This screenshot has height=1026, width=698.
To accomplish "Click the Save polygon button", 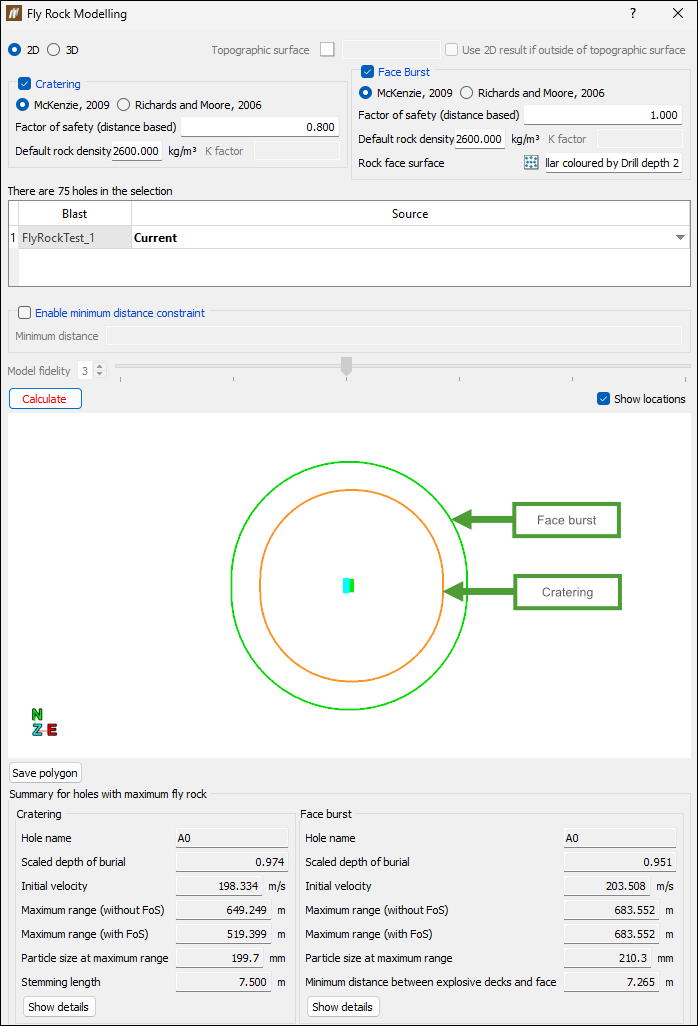I will coord(45,773).
